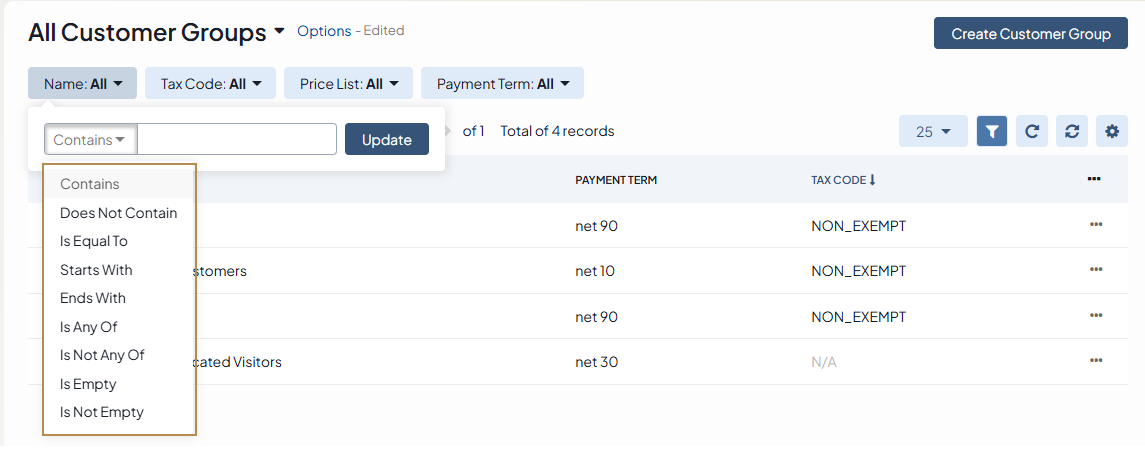Image resolution: width=1145 pixels, height=454 pixels.
Task: Choose "Starts With" filter option
Action: pos(96,270)
